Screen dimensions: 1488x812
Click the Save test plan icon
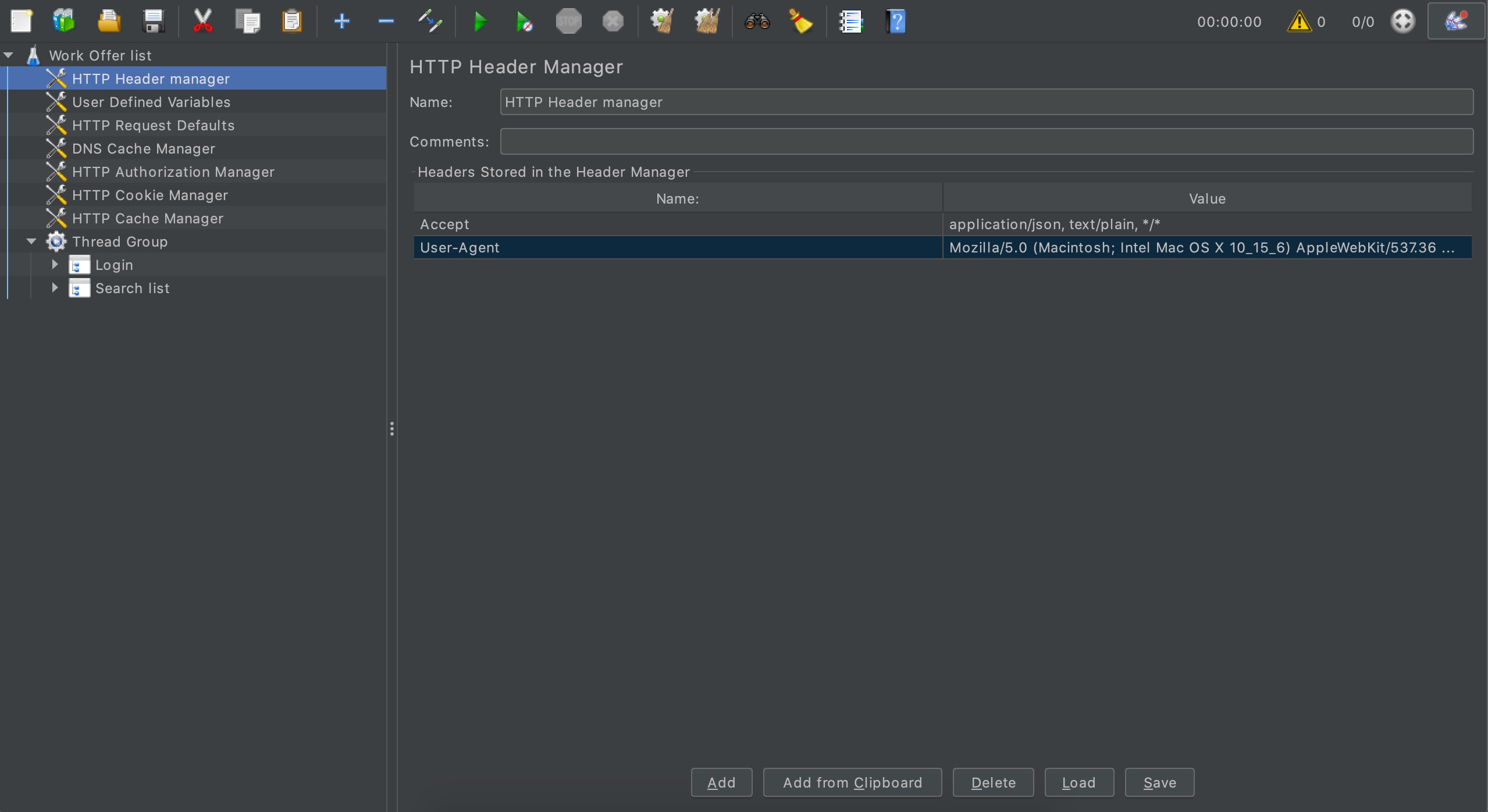click(151, 22)
